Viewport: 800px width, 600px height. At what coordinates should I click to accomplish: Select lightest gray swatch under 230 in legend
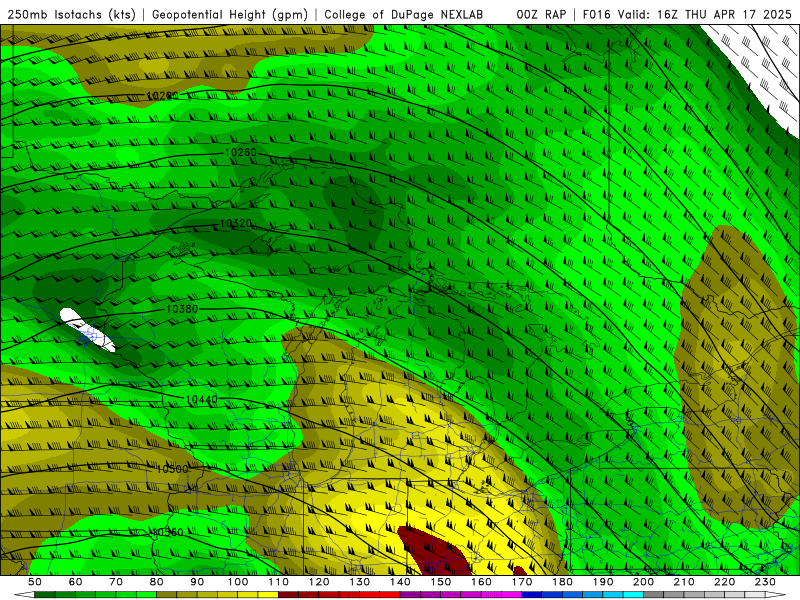click(755, 595)
